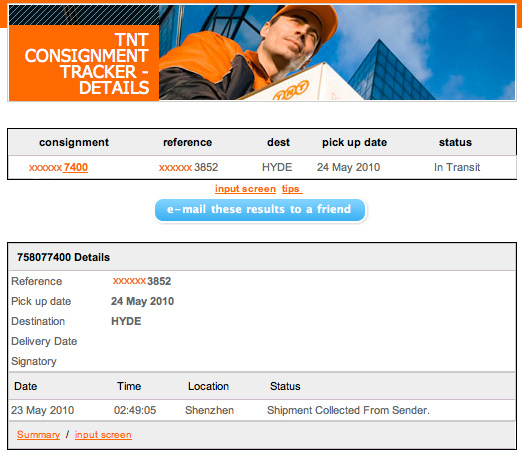522x456 pixels.
Task: Click bold '24 May 2010' in details
Action: 142,301
